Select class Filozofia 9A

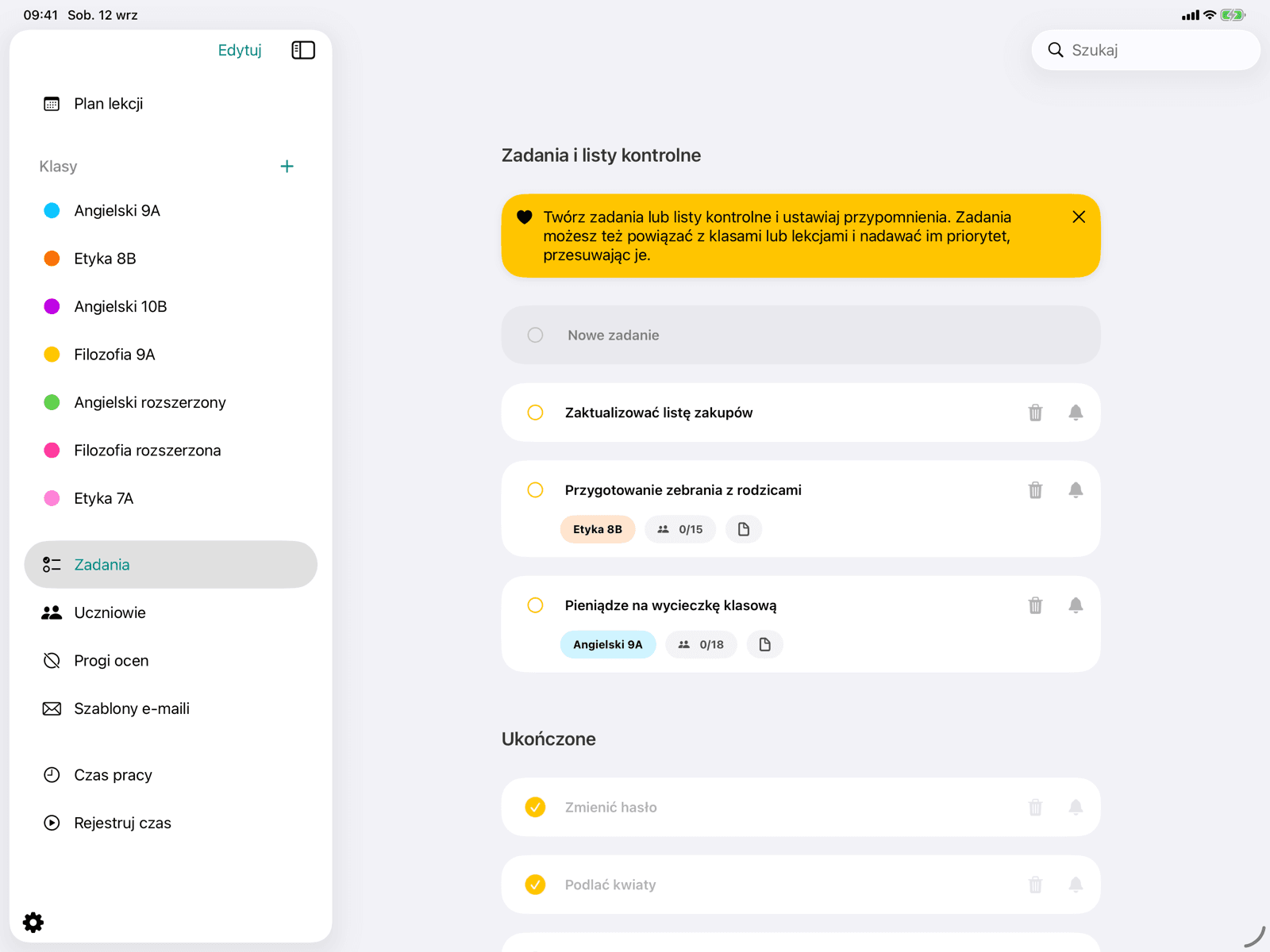point(171,355)
